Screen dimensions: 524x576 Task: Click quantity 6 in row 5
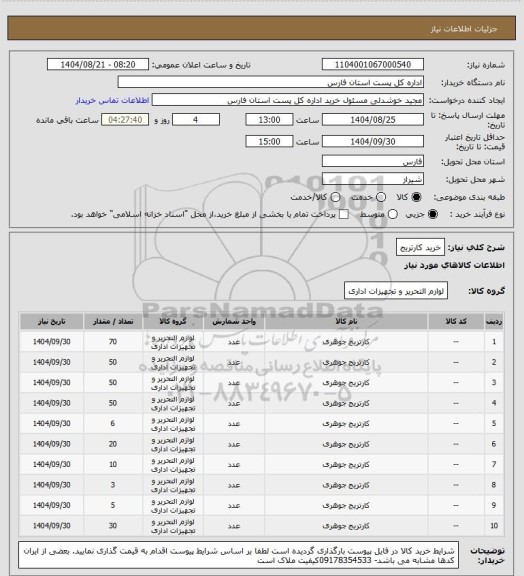click(113, 424)
